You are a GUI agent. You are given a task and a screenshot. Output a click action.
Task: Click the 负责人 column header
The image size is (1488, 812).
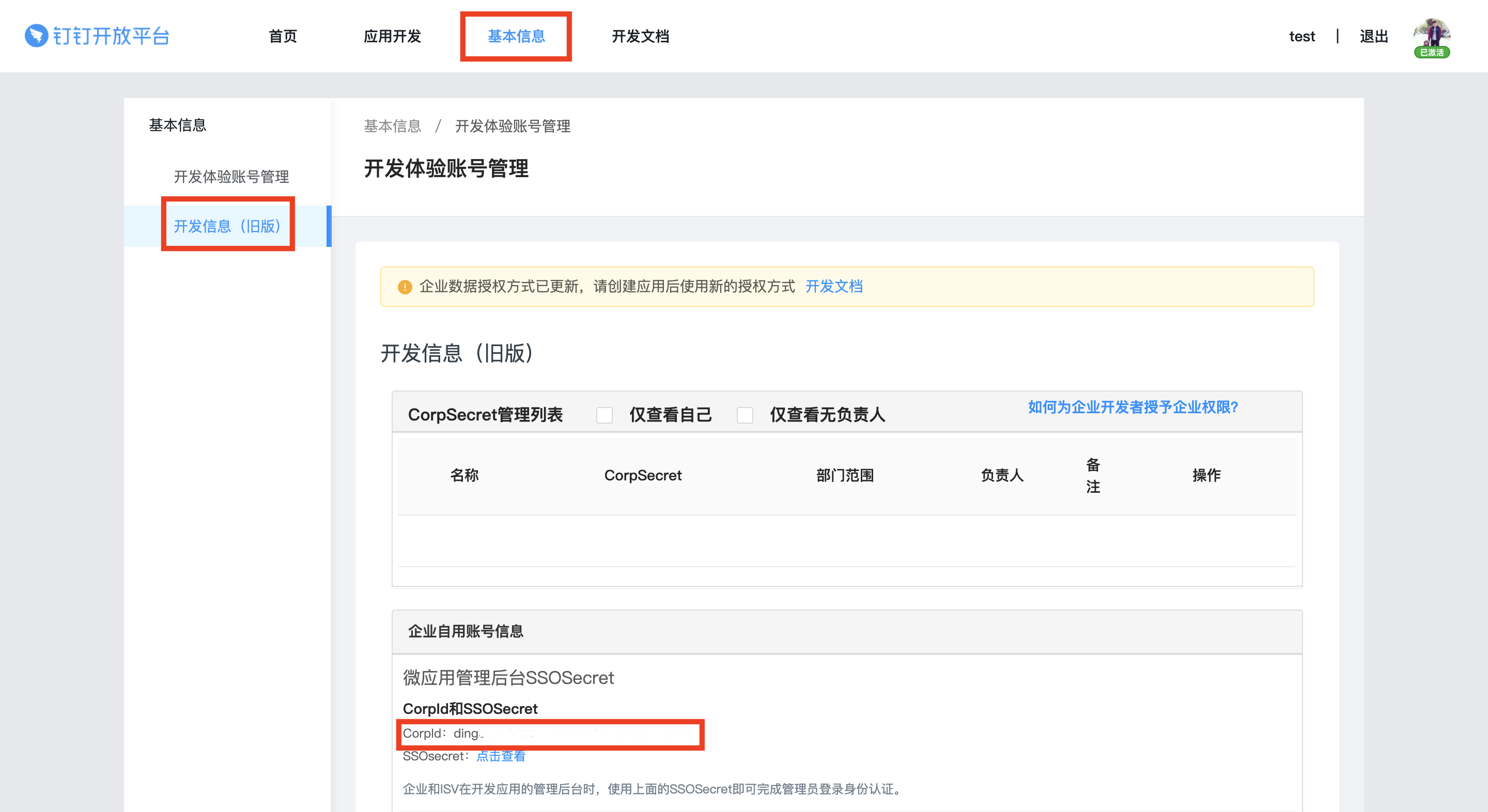[1002, 475]
